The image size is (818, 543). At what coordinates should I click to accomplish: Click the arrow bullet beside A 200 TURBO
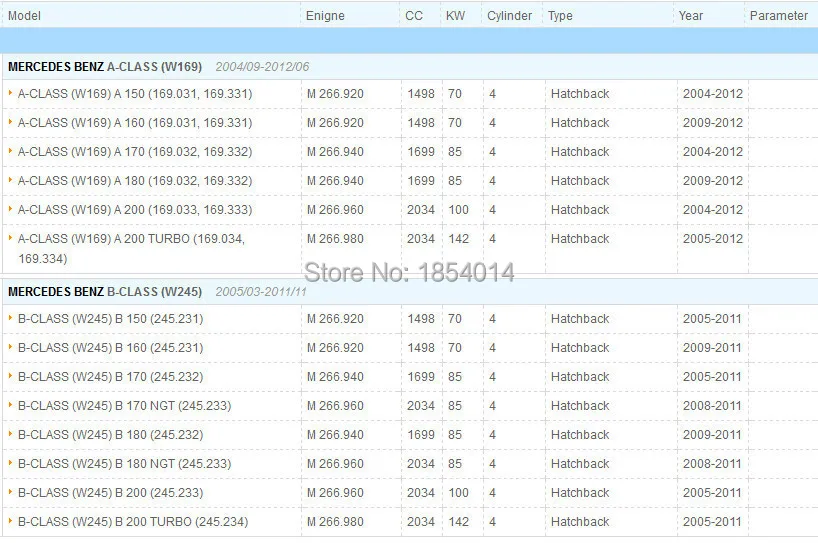10,237
